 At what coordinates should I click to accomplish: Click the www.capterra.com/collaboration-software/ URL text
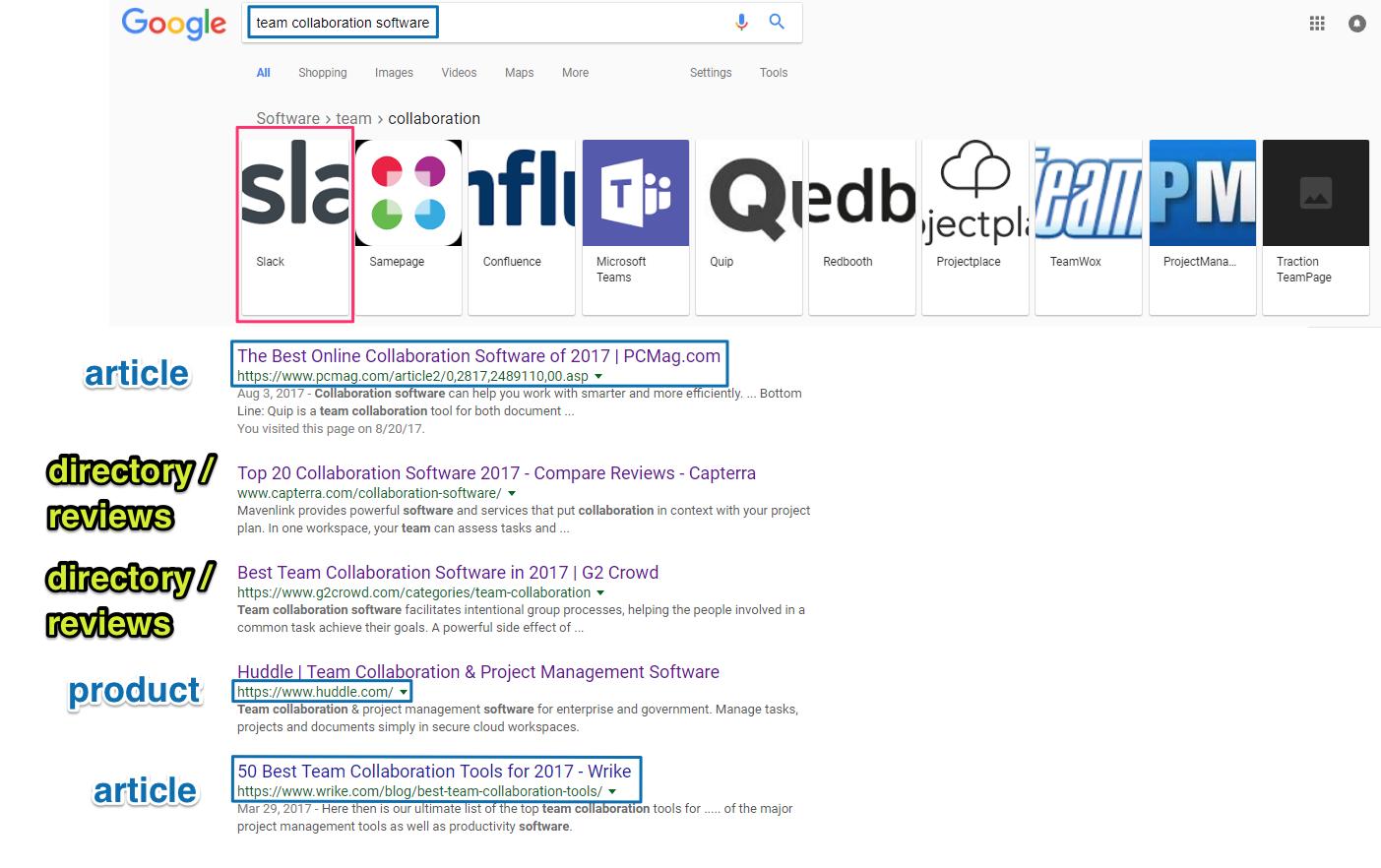click(x=369, y=493)
